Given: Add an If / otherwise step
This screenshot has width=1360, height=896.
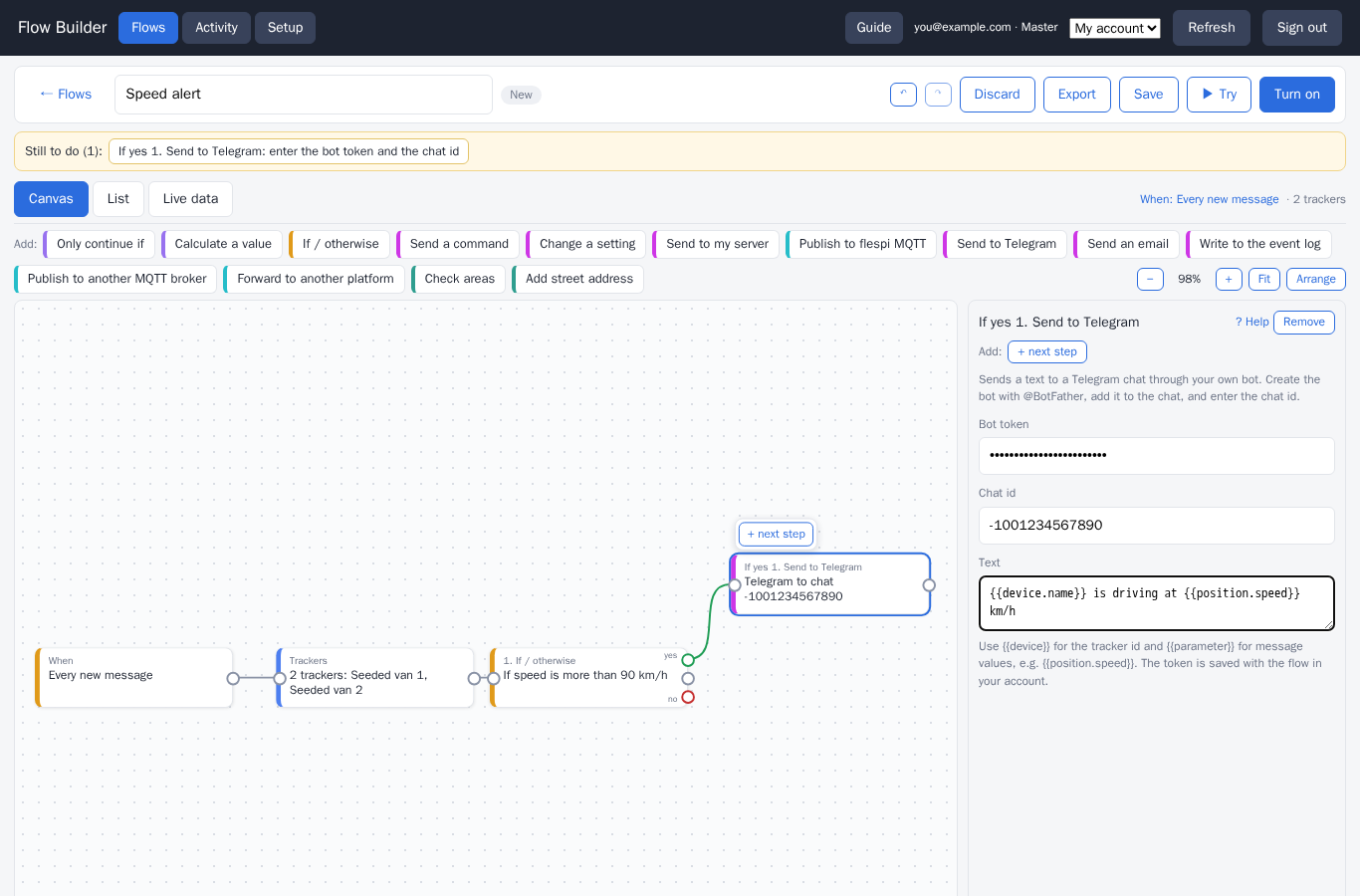Looking at the screenshot, I should [x=340, y=244].
